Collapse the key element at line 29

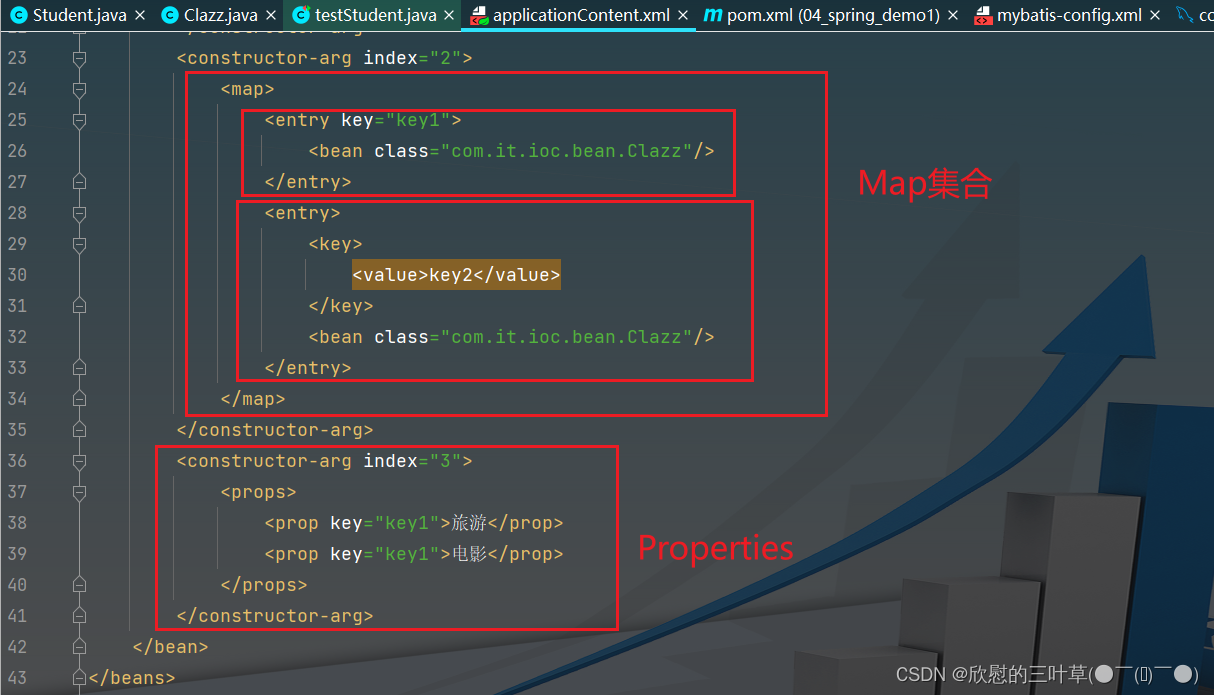tap(79, 244)
